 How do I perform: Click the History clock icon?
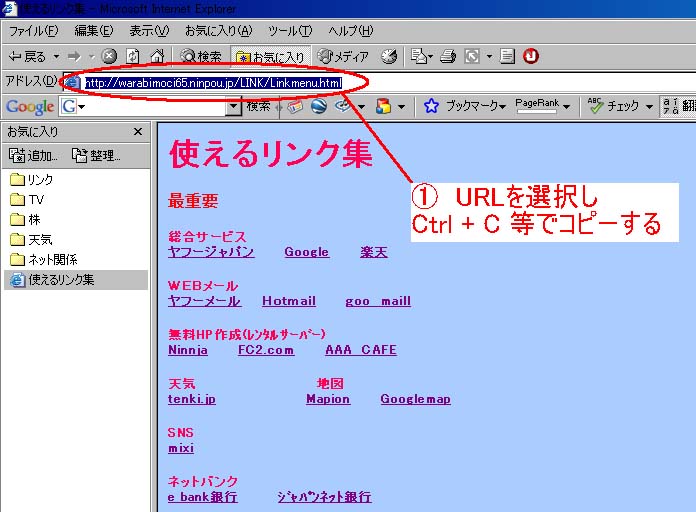point(389,56)
